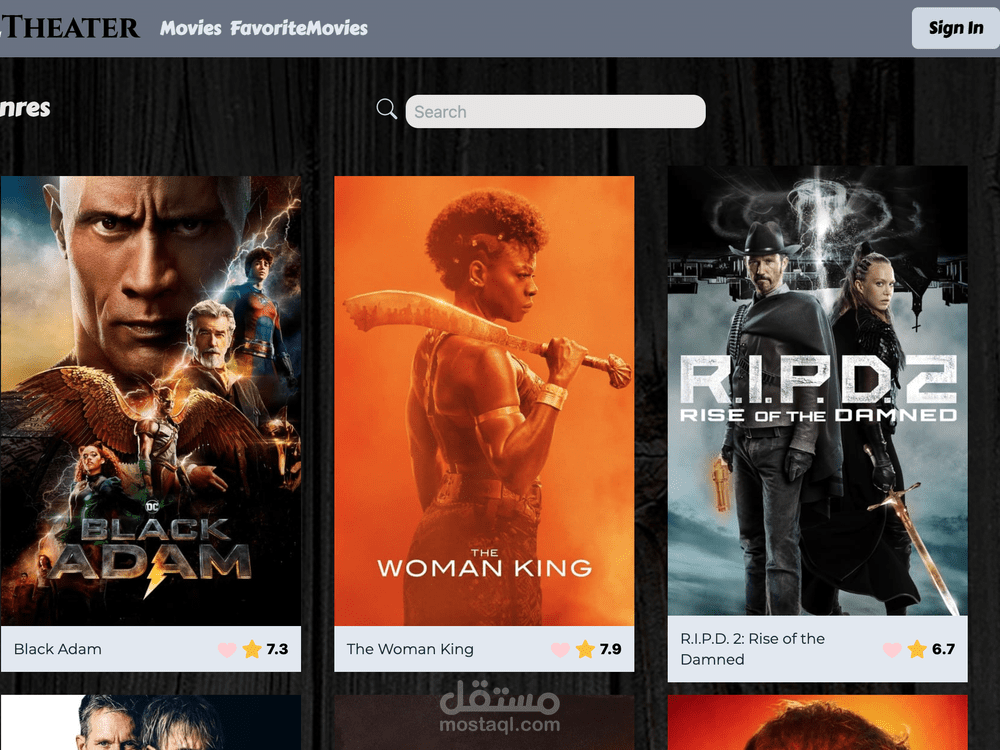
Task: Favorite Black Adam with the heart icon
Action: pos(227,650)
